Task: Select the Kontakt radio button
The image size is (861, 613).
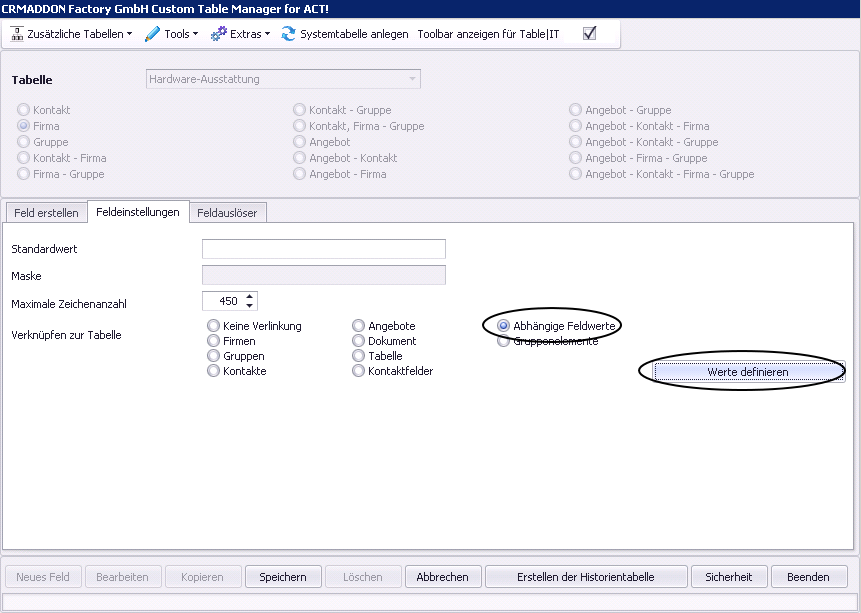Action: click(x=23, y=110)
